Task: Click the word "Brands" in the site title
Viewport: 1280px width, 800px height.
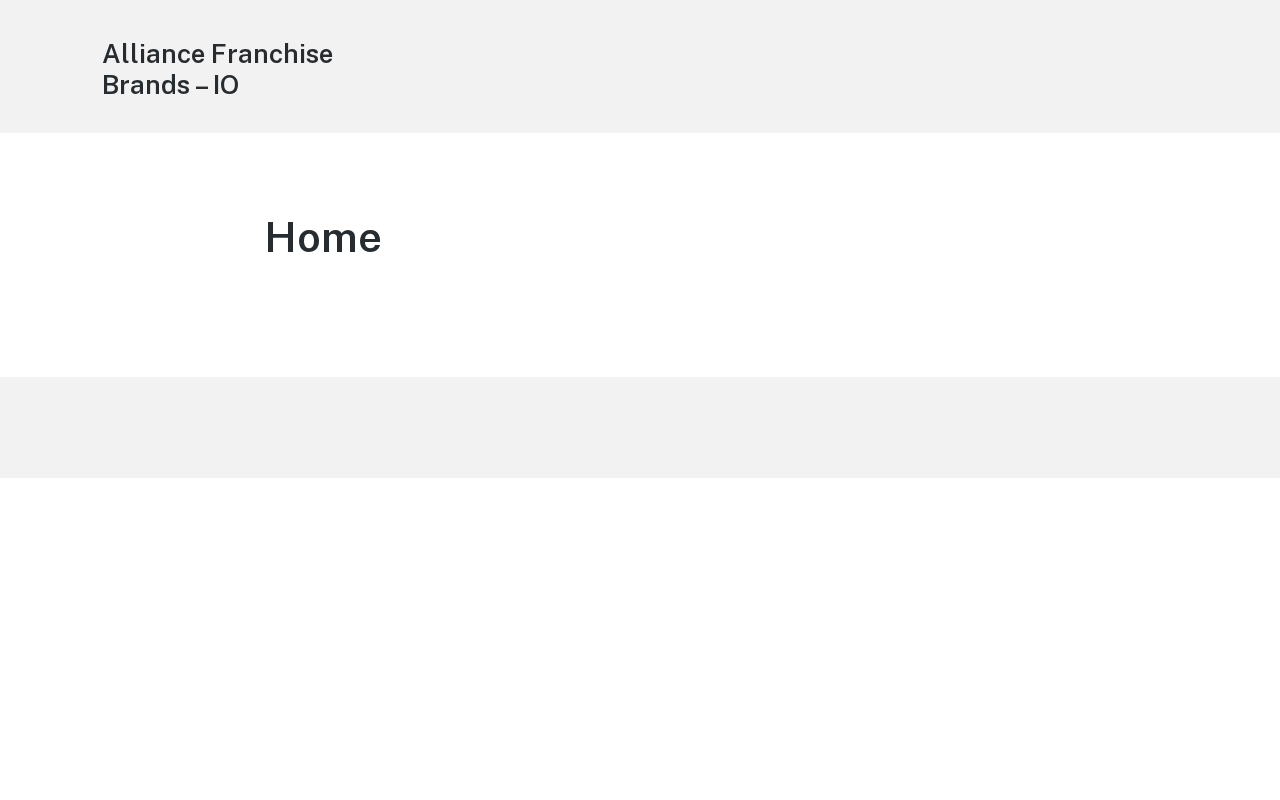Action: 146,85
